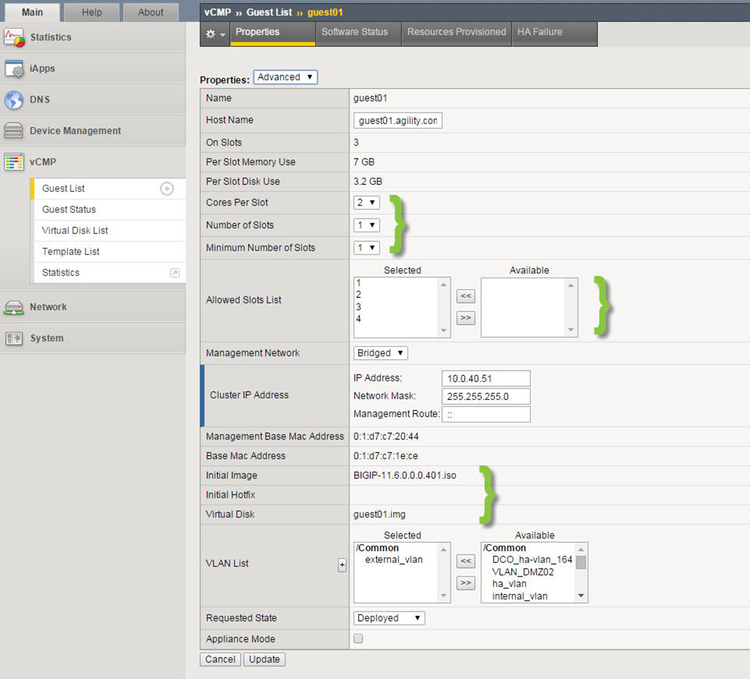
Task: Click the Network icon in sidebar
Action: pos(14,307)
